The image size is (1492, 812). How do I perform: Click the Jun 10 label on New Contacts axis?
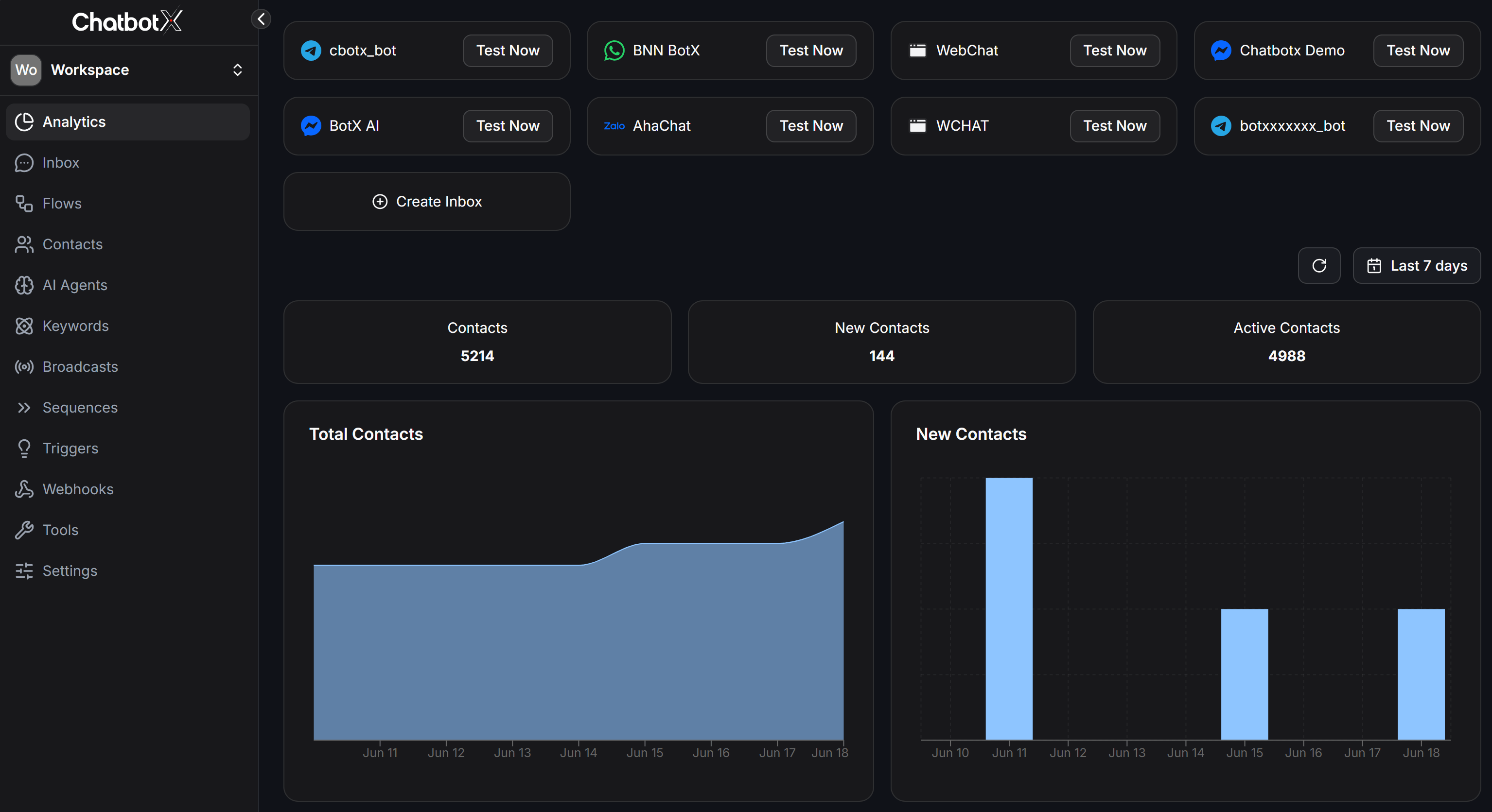[x=950, y=752]
